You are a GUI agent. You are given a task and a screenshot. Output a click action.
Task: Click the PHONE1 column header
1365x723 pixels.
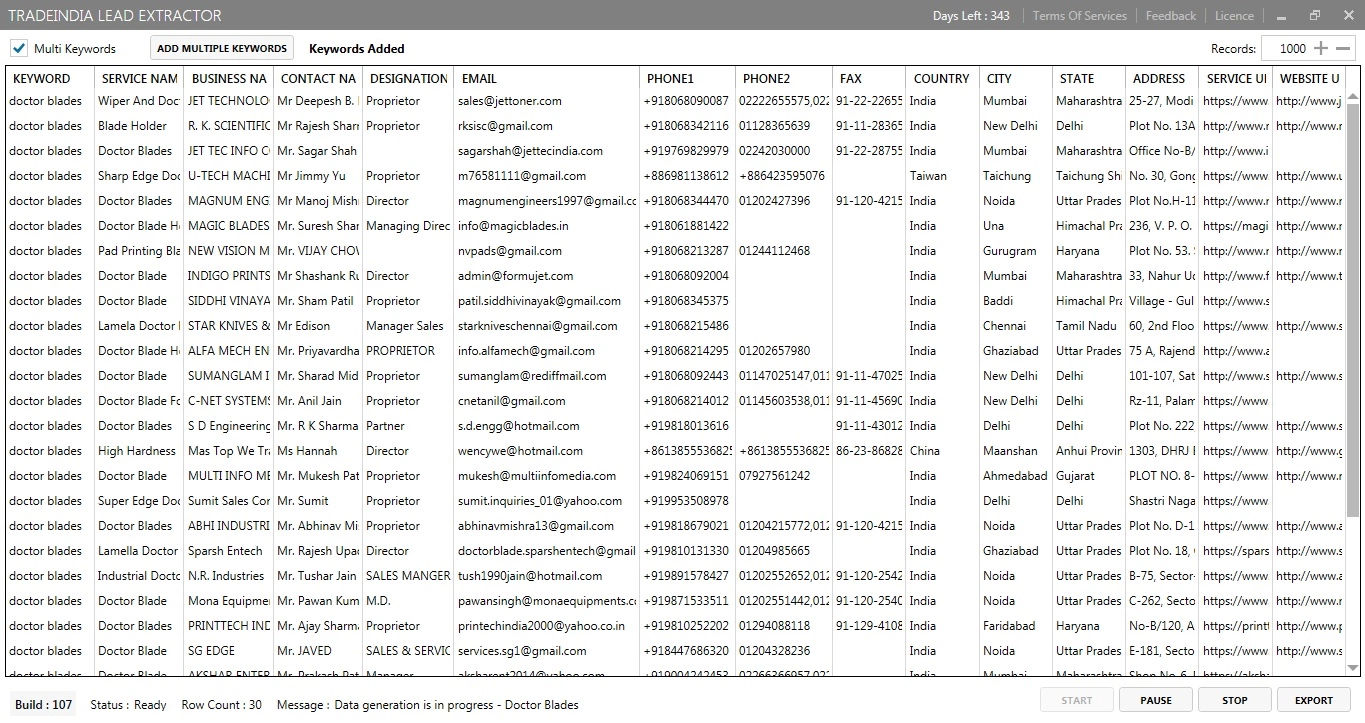coord(685,78)
